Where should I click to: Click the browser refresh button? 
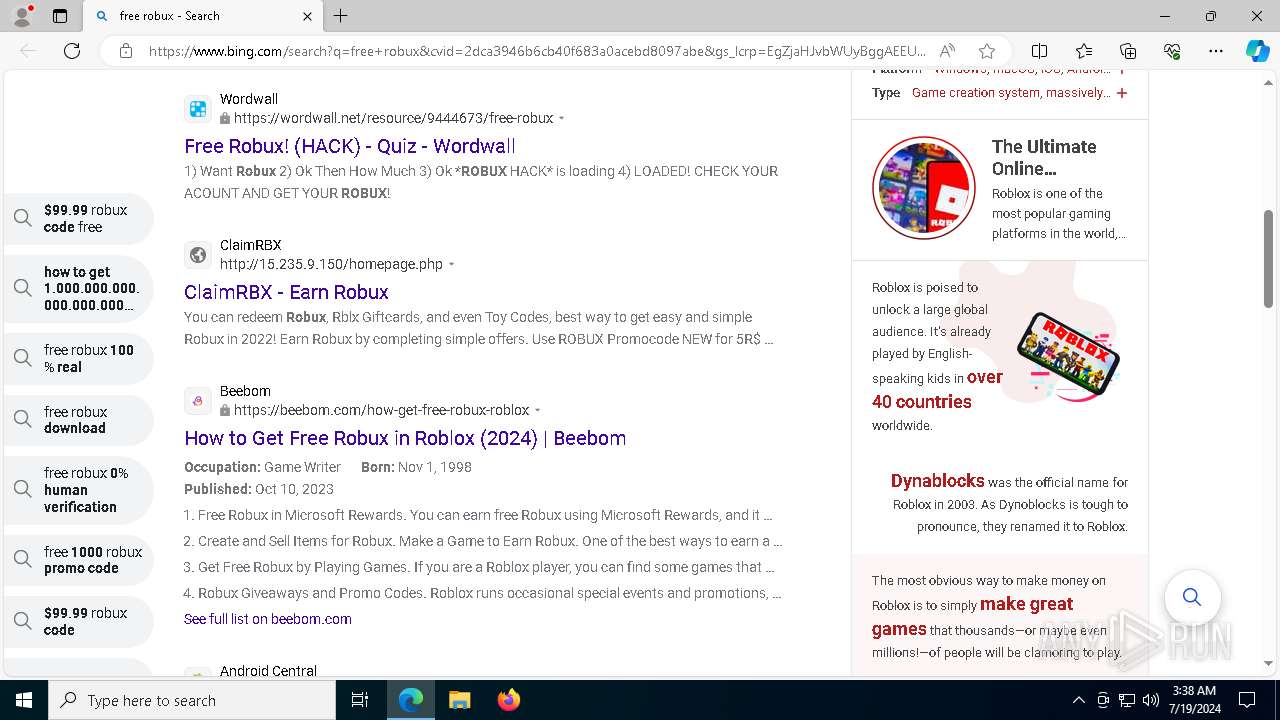click(x=72, y=51)
